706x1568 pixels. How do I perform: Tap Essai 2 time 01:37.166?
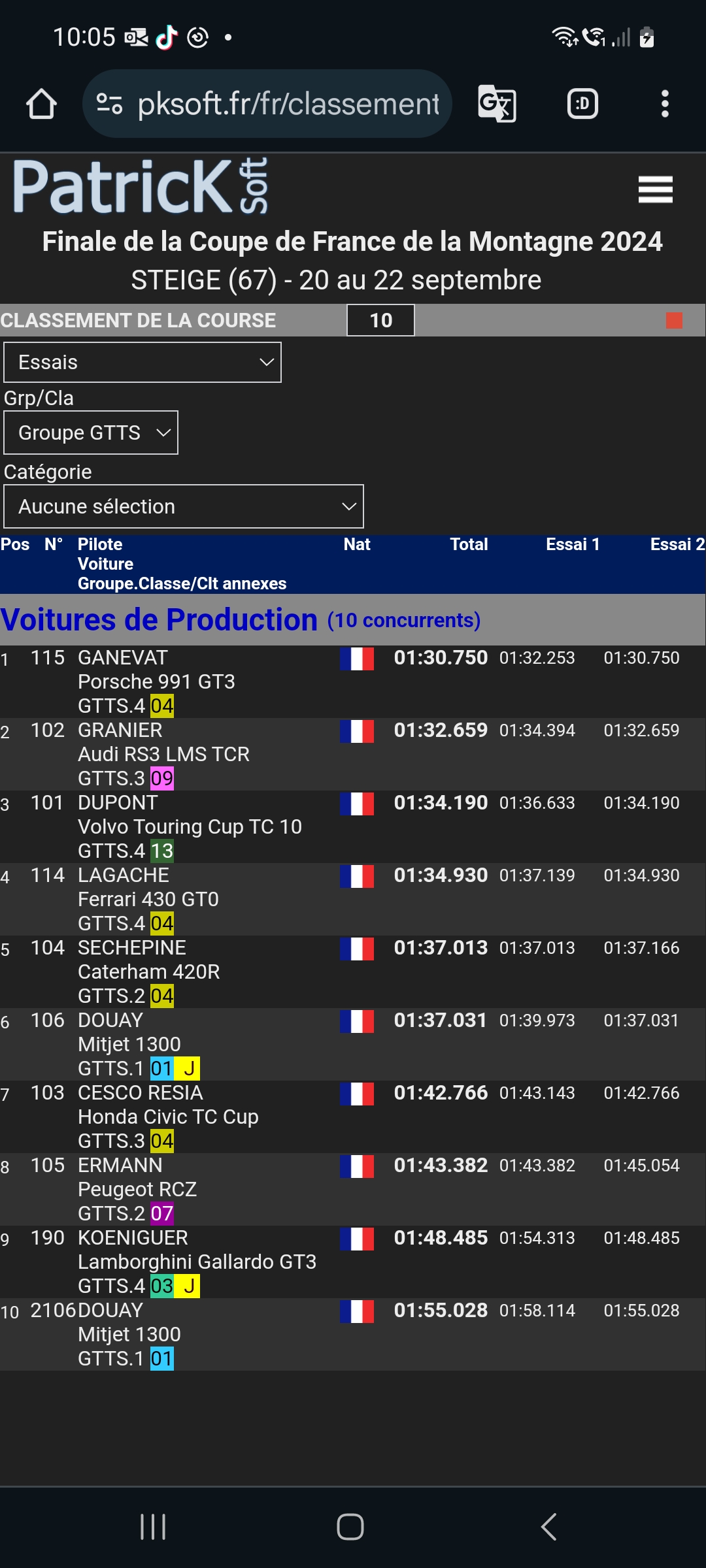[x=641, y=948]
